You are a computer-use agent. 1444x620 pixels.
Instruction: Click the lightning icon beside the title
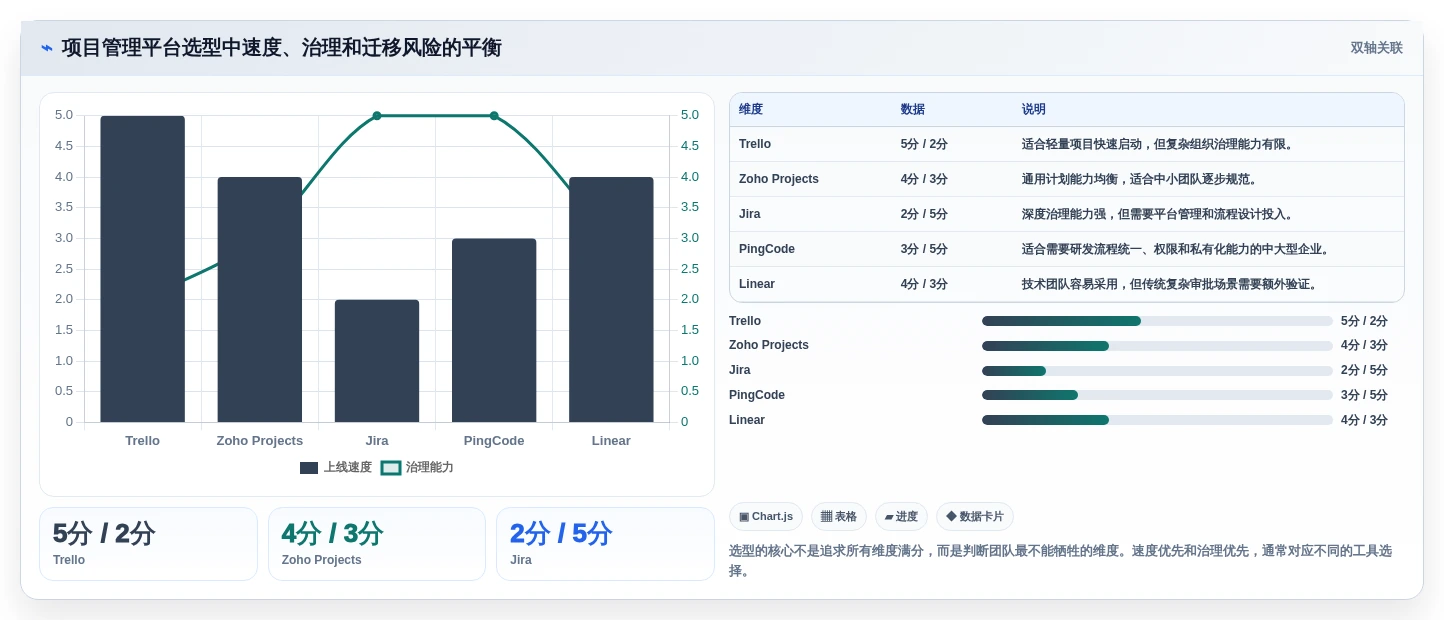click(47, 48)
